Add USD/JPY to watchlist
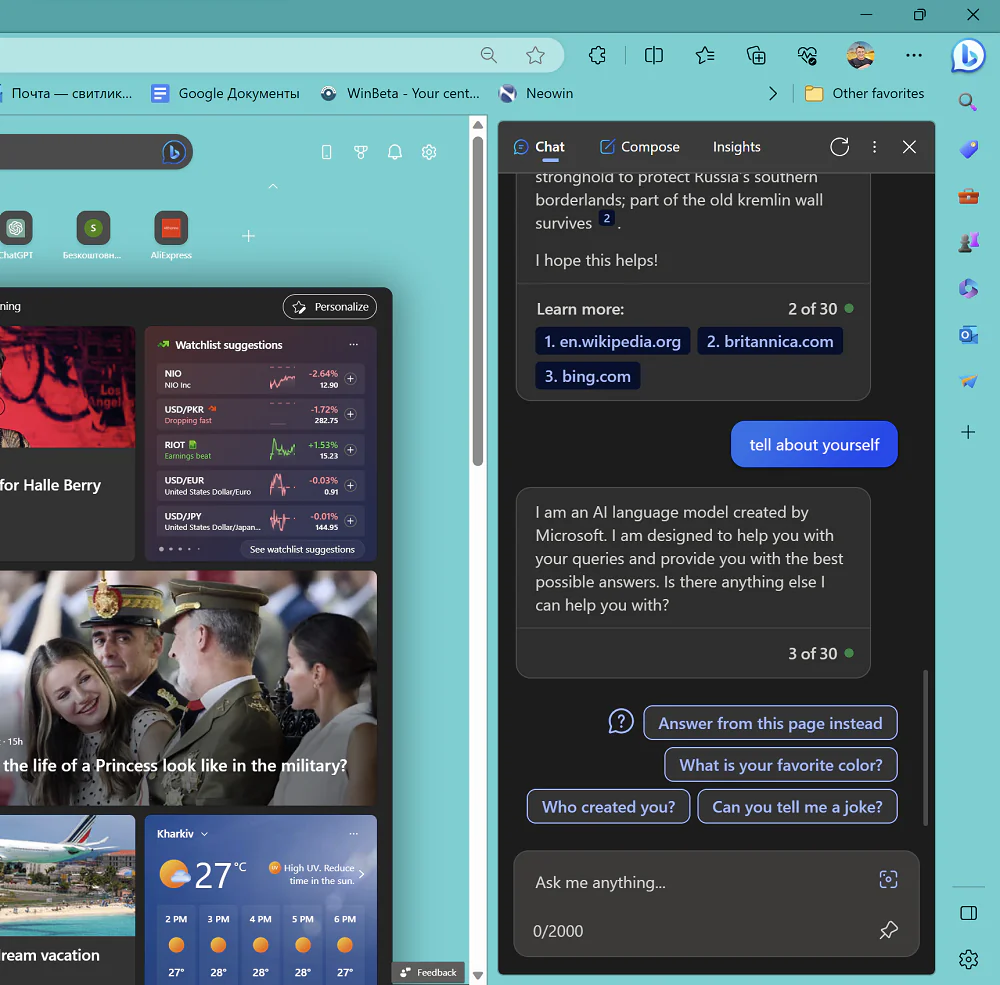The width and height of the screenshot is (1000, 985). [350, 521]
